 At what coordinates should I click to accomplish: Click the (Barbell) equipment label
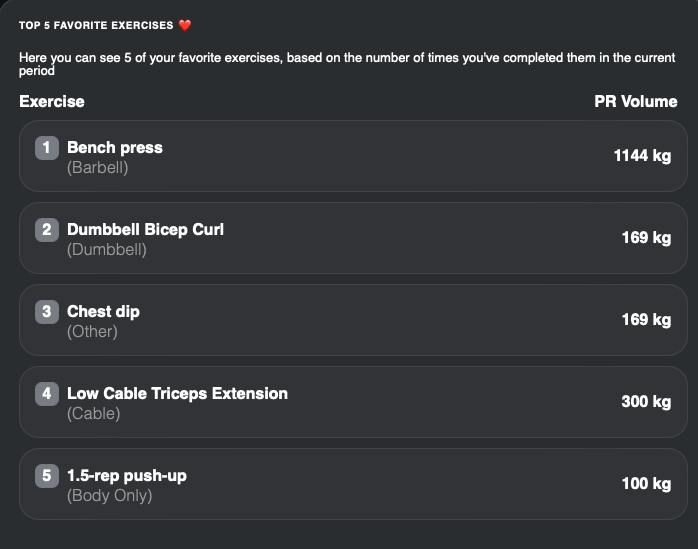coord(97,167)
